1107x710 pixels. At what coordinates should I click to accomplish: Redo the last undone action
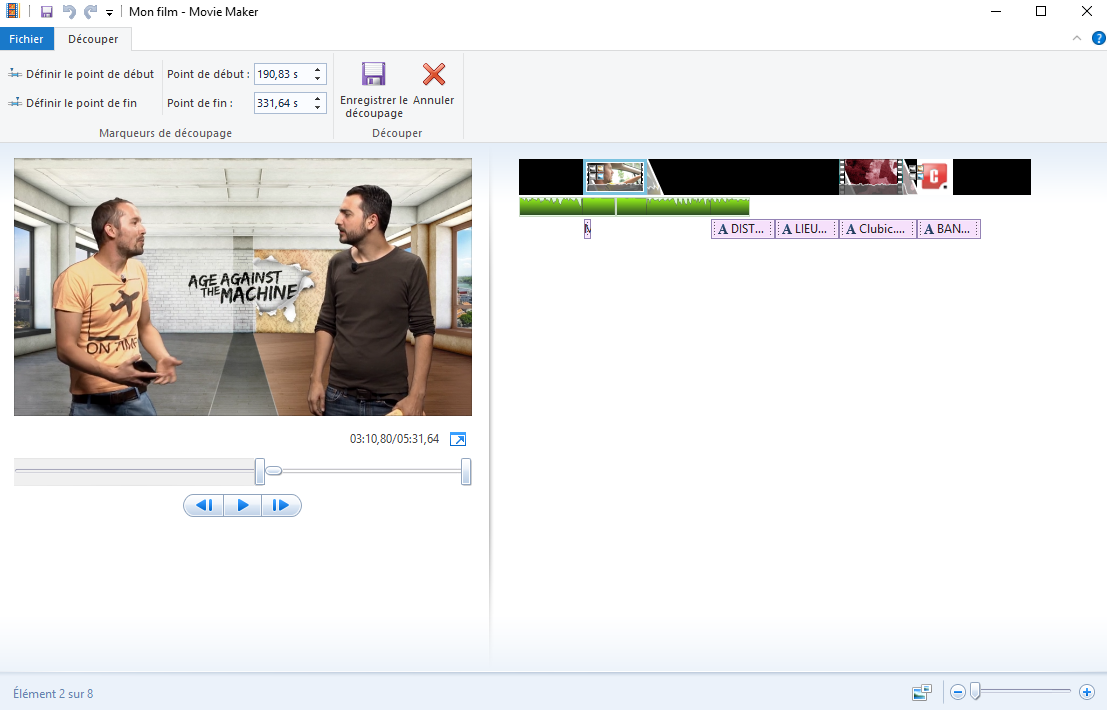(90, 12)
